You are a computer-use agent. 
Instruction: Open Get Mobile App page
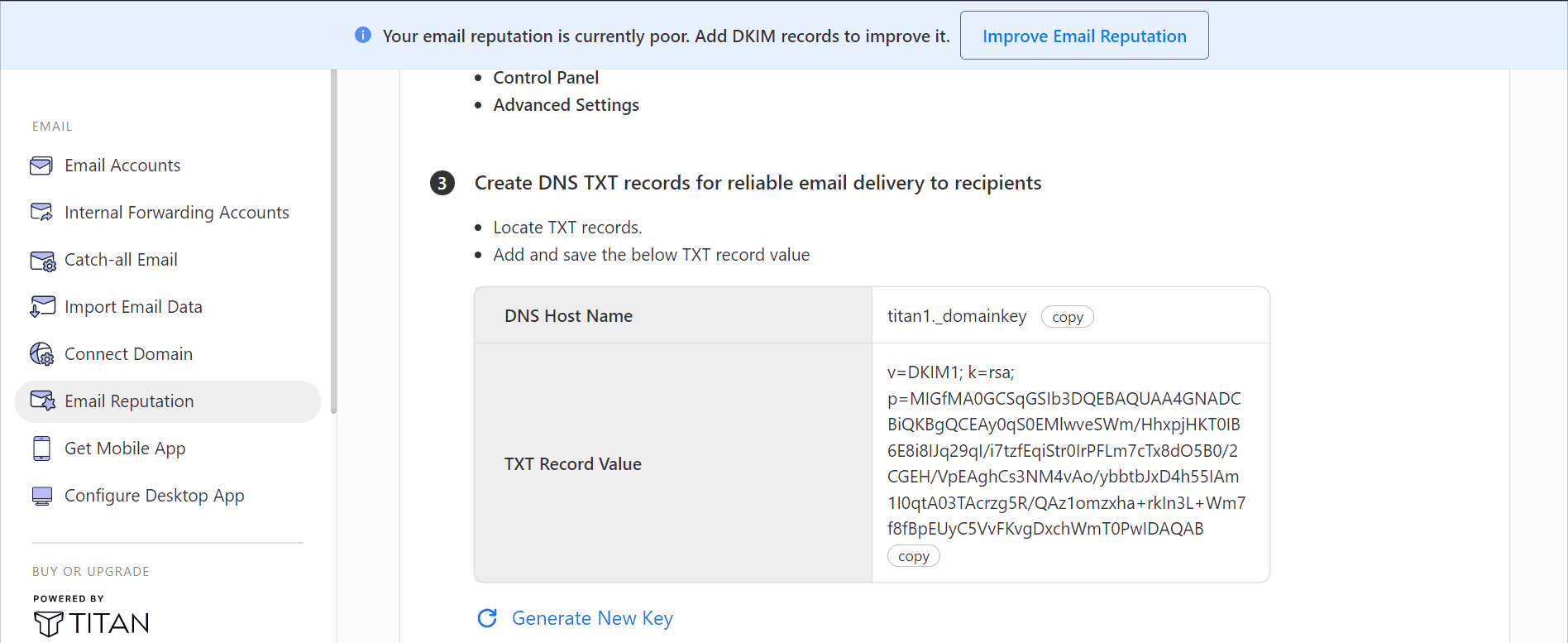pos(168,449)
